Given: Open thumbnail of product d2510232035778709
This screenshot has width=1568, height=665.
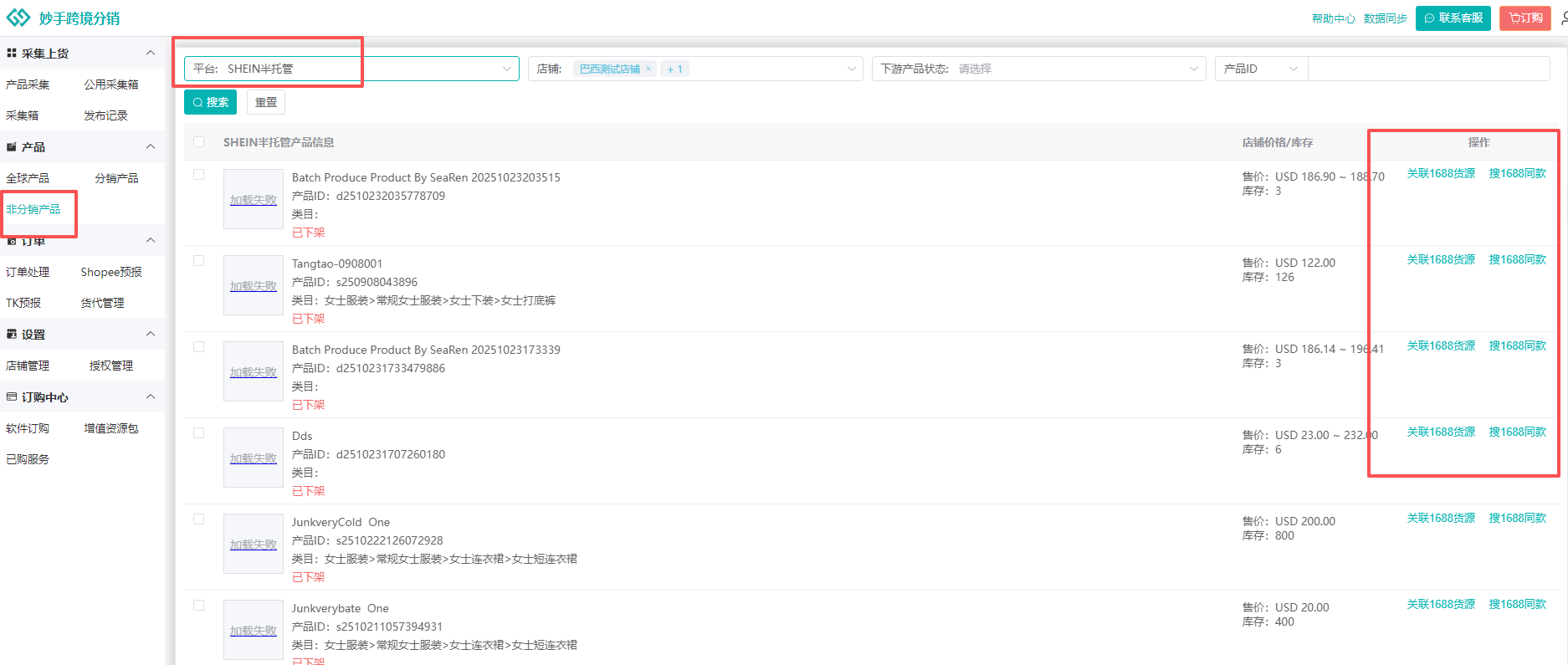Looking at the screenshot, I should pos(254,199).
